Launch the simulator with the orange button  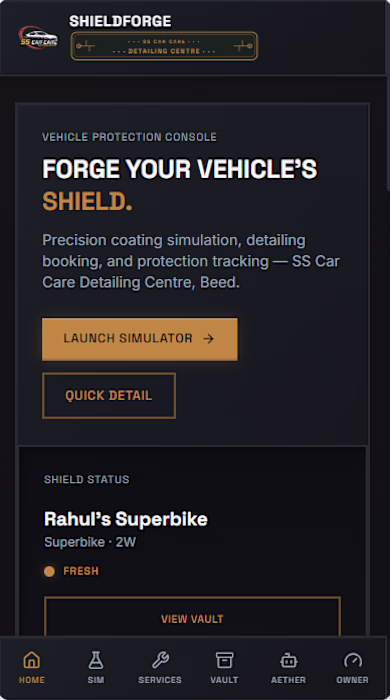click(140, 339)
